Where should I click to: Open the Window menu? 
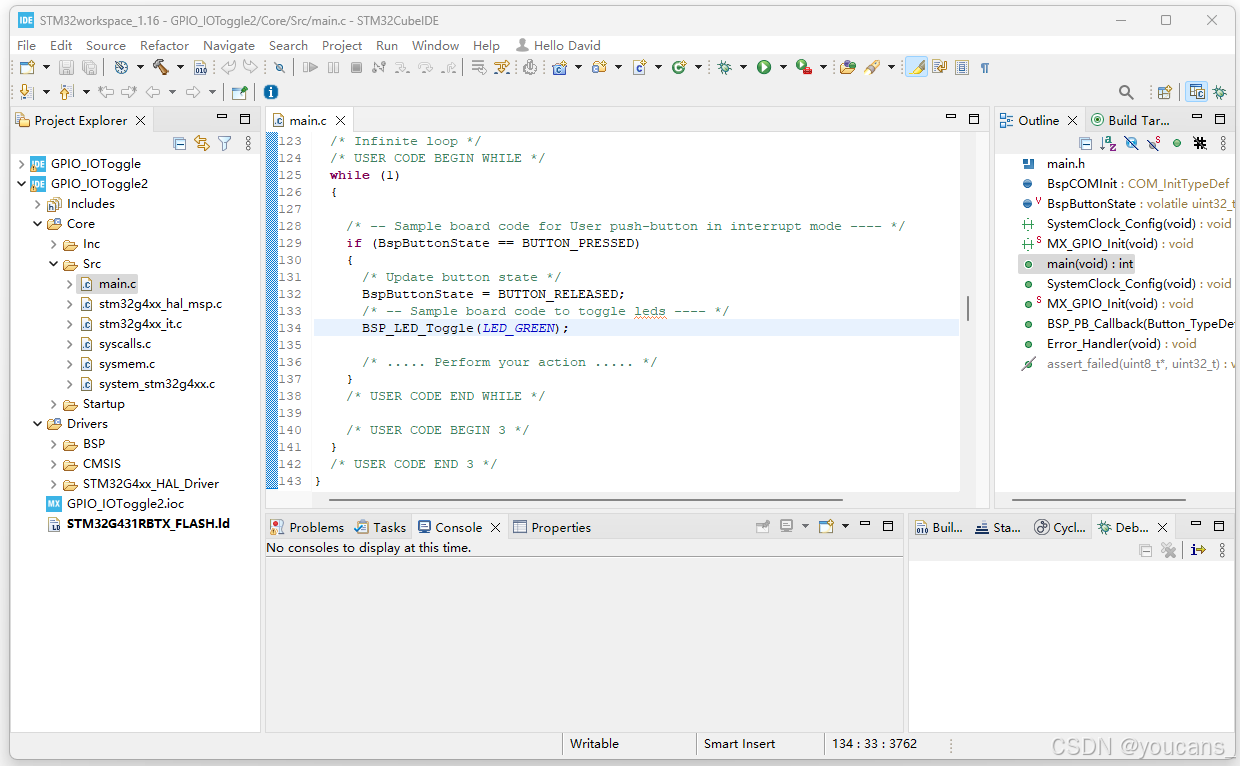click(435, 45)
